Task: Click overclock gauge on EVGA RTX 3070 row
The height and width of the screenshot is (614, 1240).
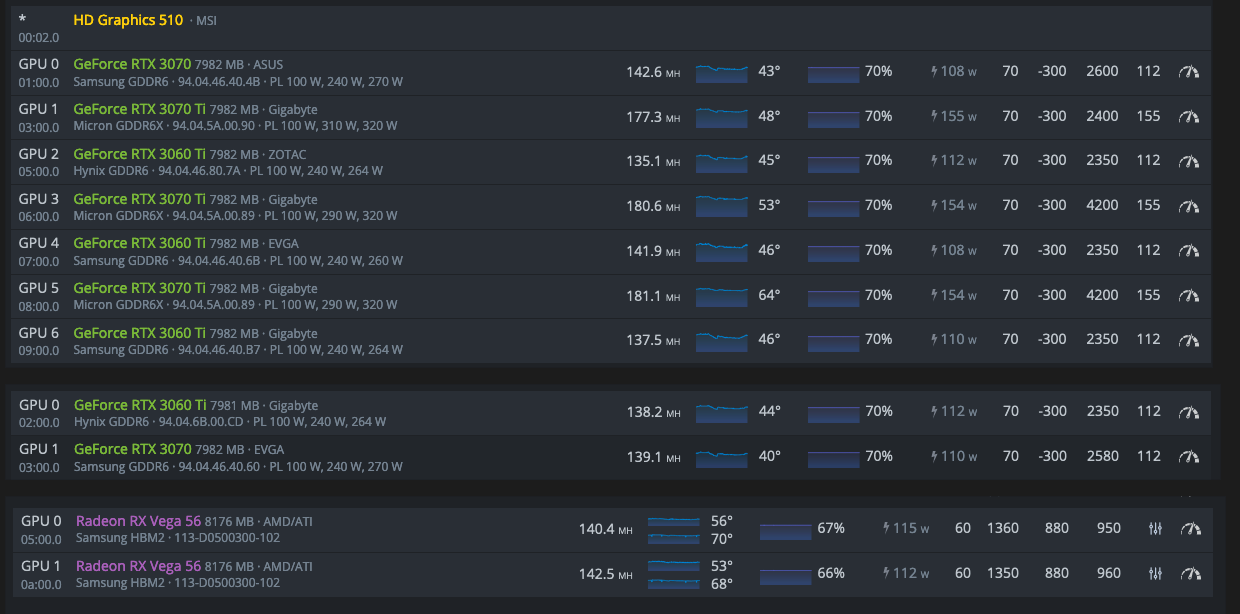Action: coord(1188,456)
